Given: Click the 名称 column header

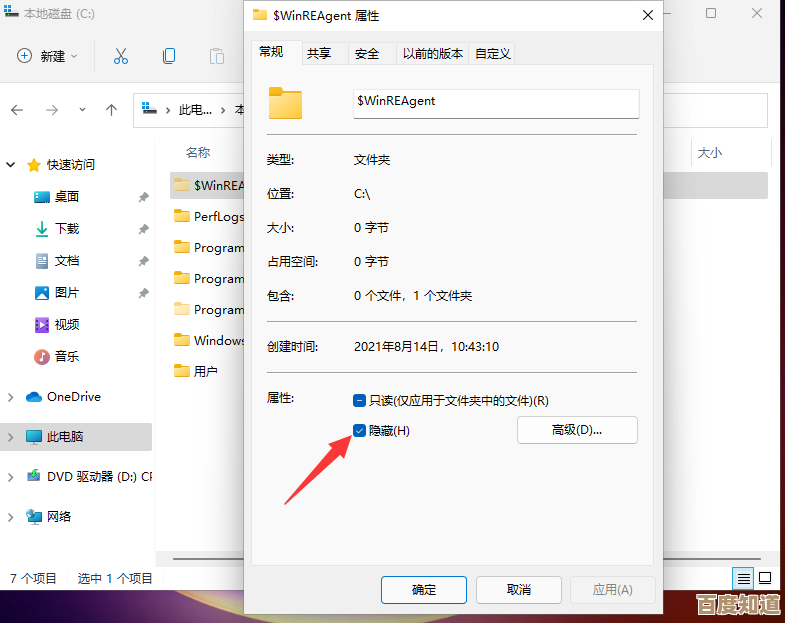Looking at the screenshot, I should click(x=198, y=153).
